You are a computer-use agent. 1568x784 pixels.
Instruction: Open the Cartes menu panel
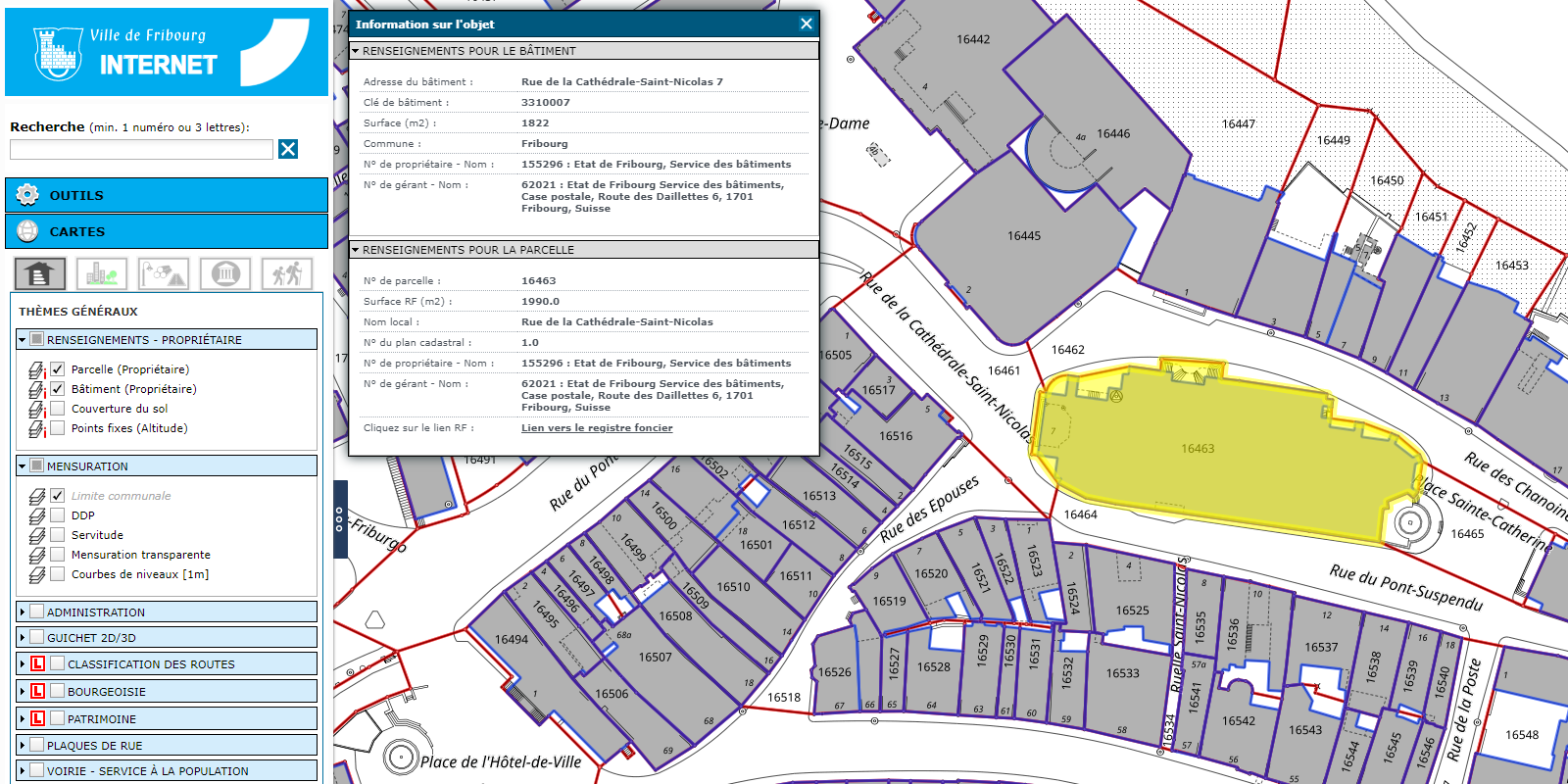click(167, 231)
